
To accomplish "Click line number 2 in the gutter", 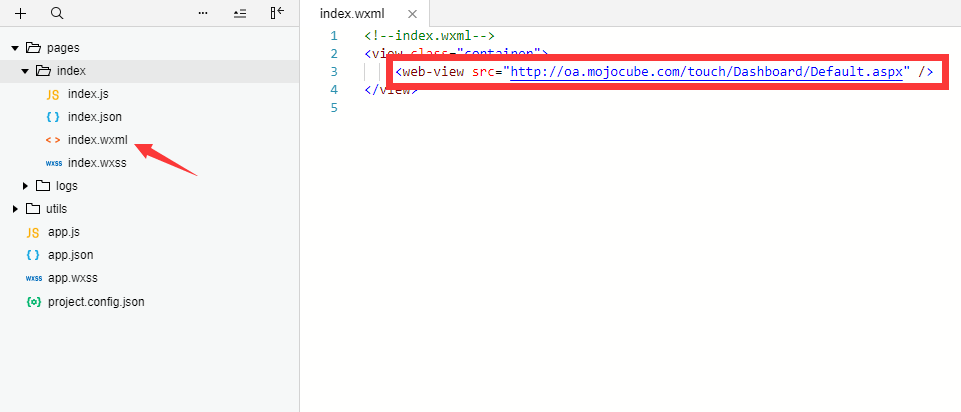I will 333,54.
